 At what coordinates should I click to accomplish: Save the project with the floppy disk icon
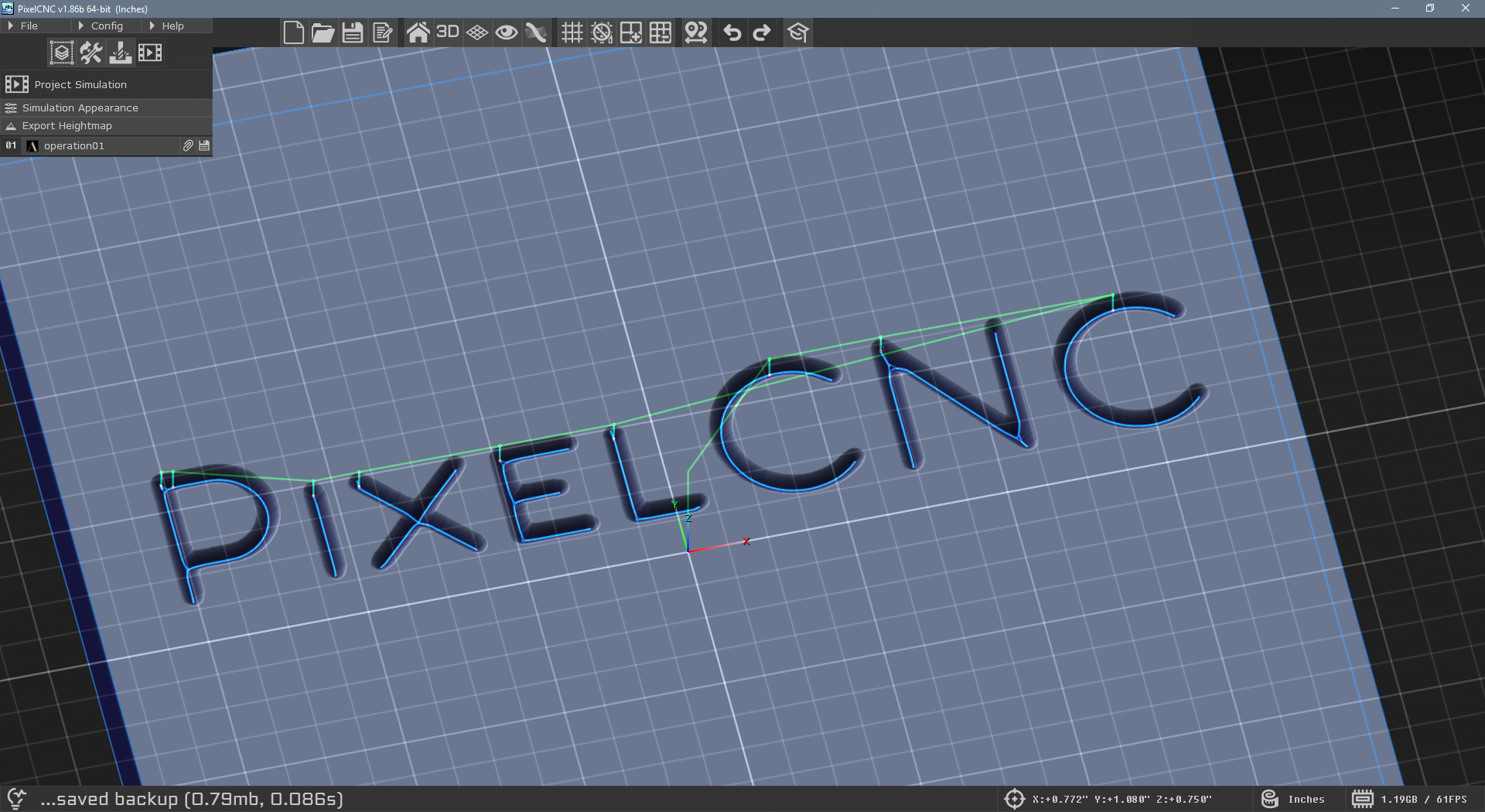coord(352,32)
